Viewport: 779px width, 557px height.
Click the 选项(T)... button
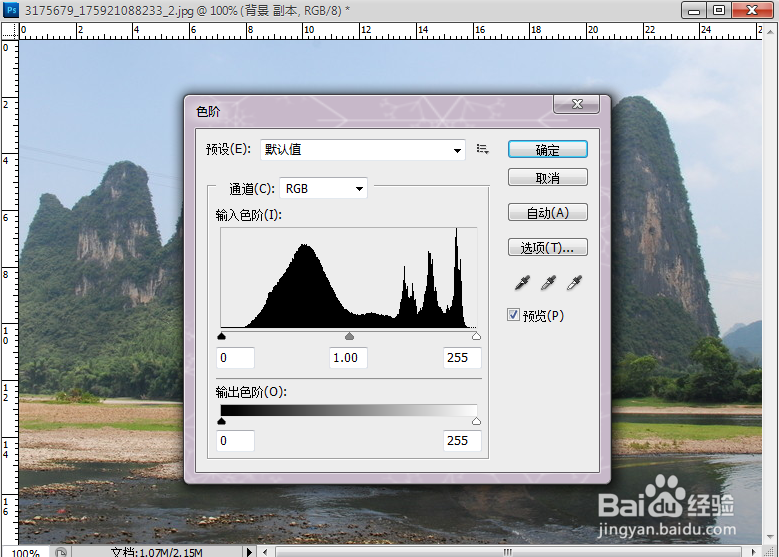(x=547, y=247)
